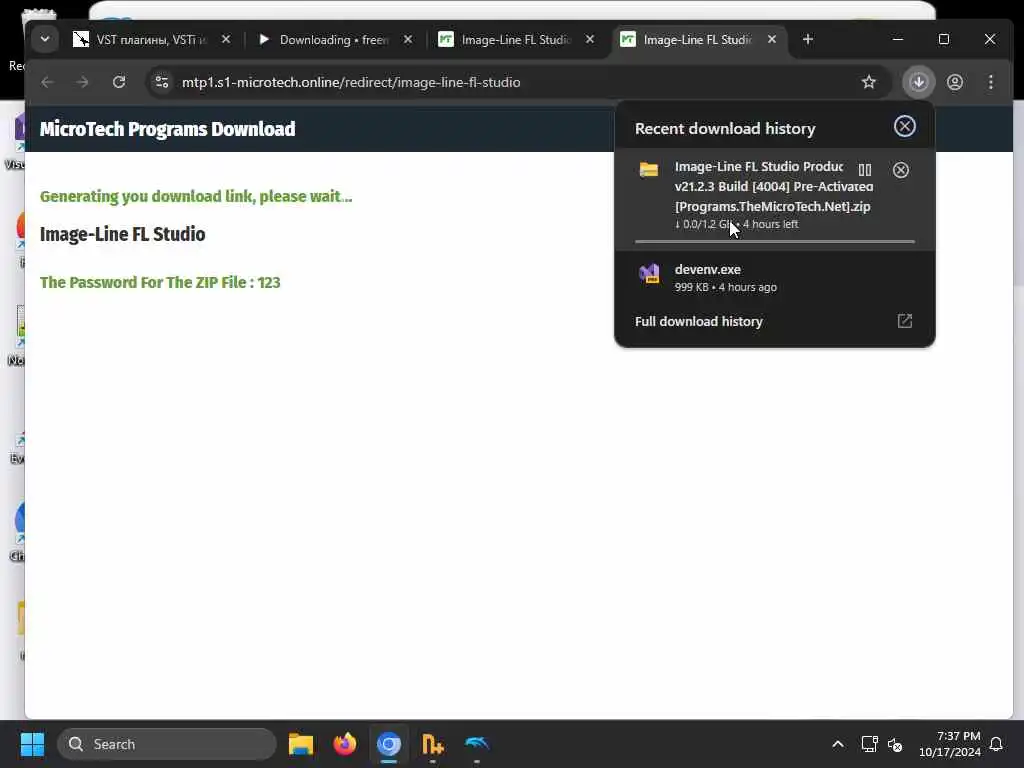Click MicroTech Programs Download header
The height and width of the screenshot is (768, 1024).
point(168,129)
